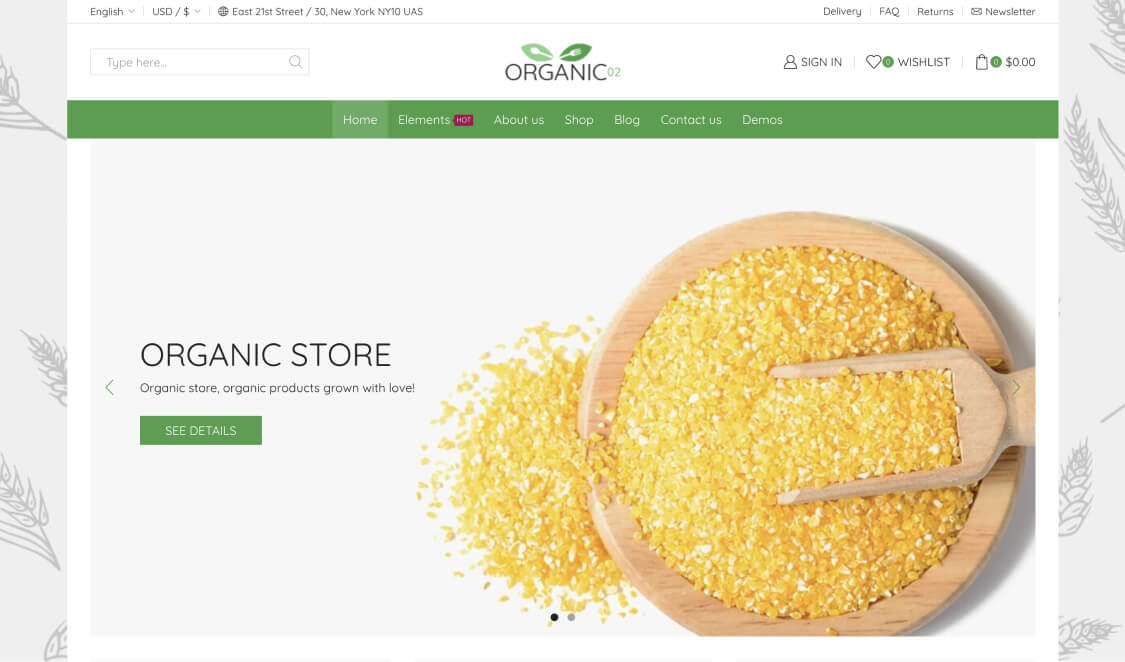Expand the English language dropdown
Viewport: 1125px width, 662px height.
pyautogui.click(x=112, y=11)
